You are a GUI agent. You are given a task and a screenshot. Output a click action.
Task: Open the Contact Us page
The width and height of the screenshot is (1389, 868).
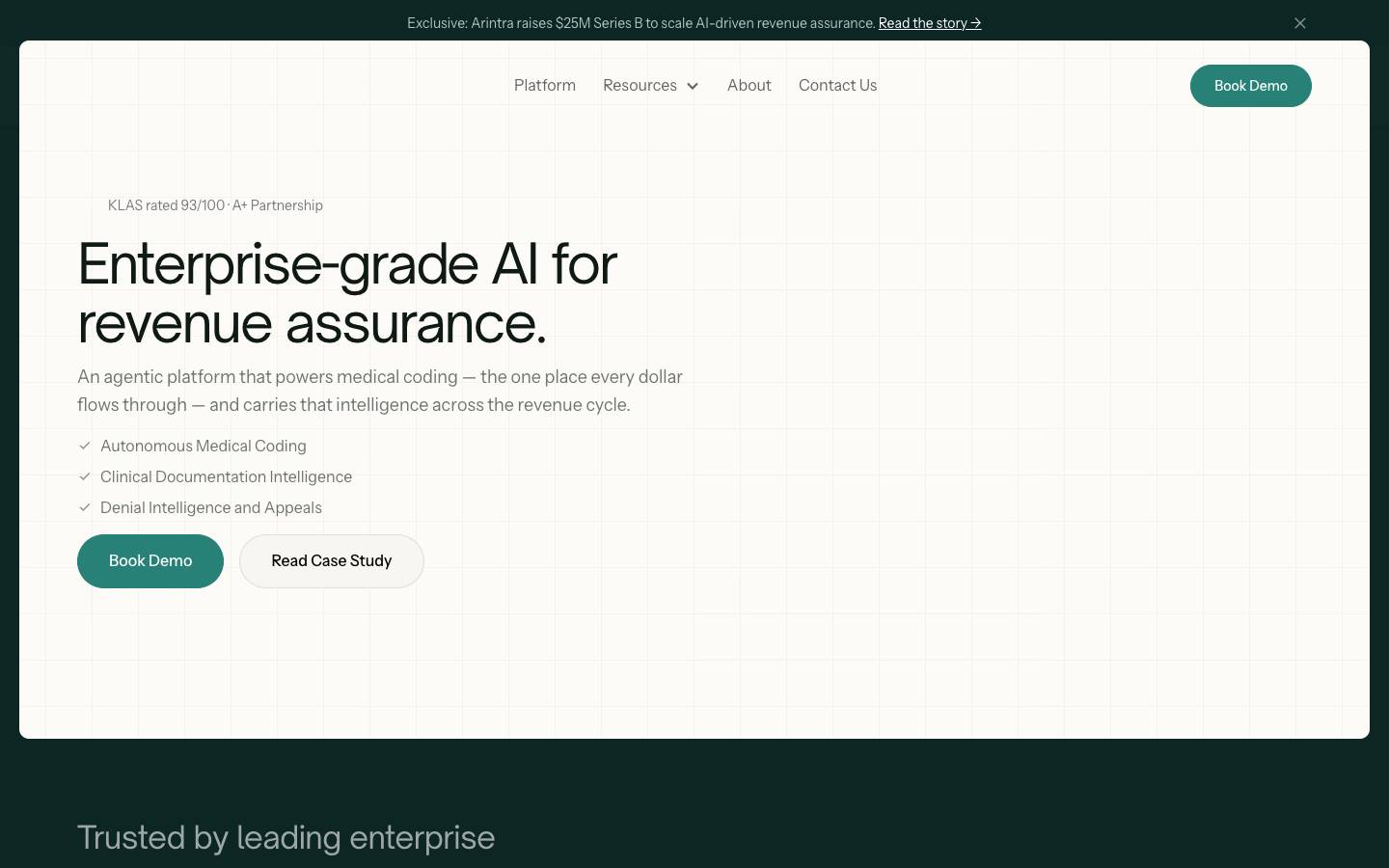coord(838,85)
